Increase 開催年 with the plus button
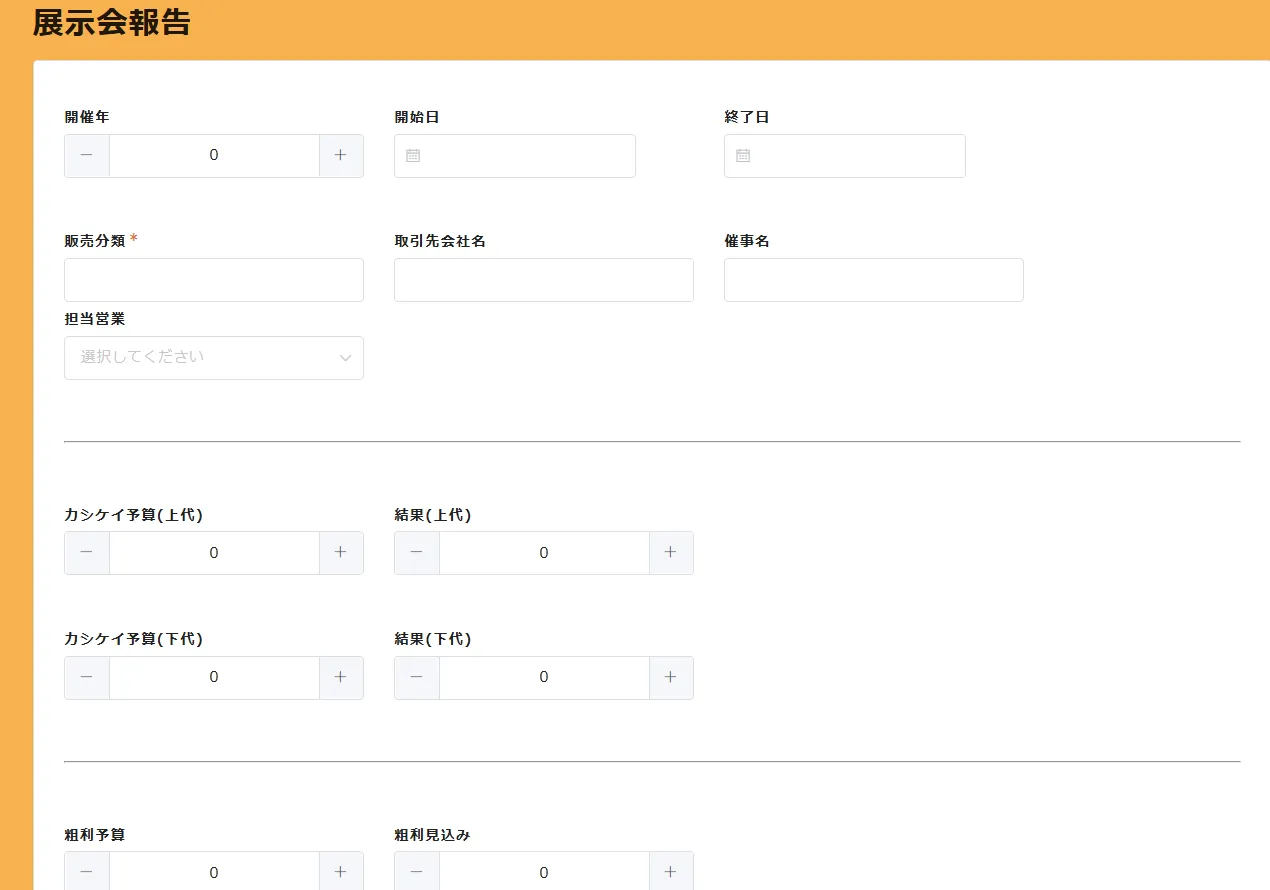 (x=341, y=156)
